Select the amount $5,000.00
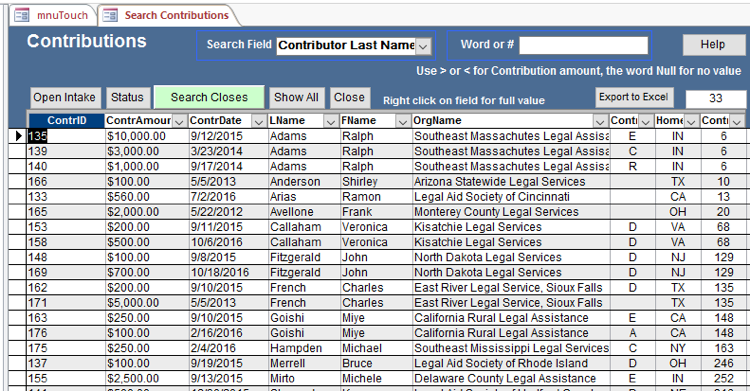 coord(146,303)
